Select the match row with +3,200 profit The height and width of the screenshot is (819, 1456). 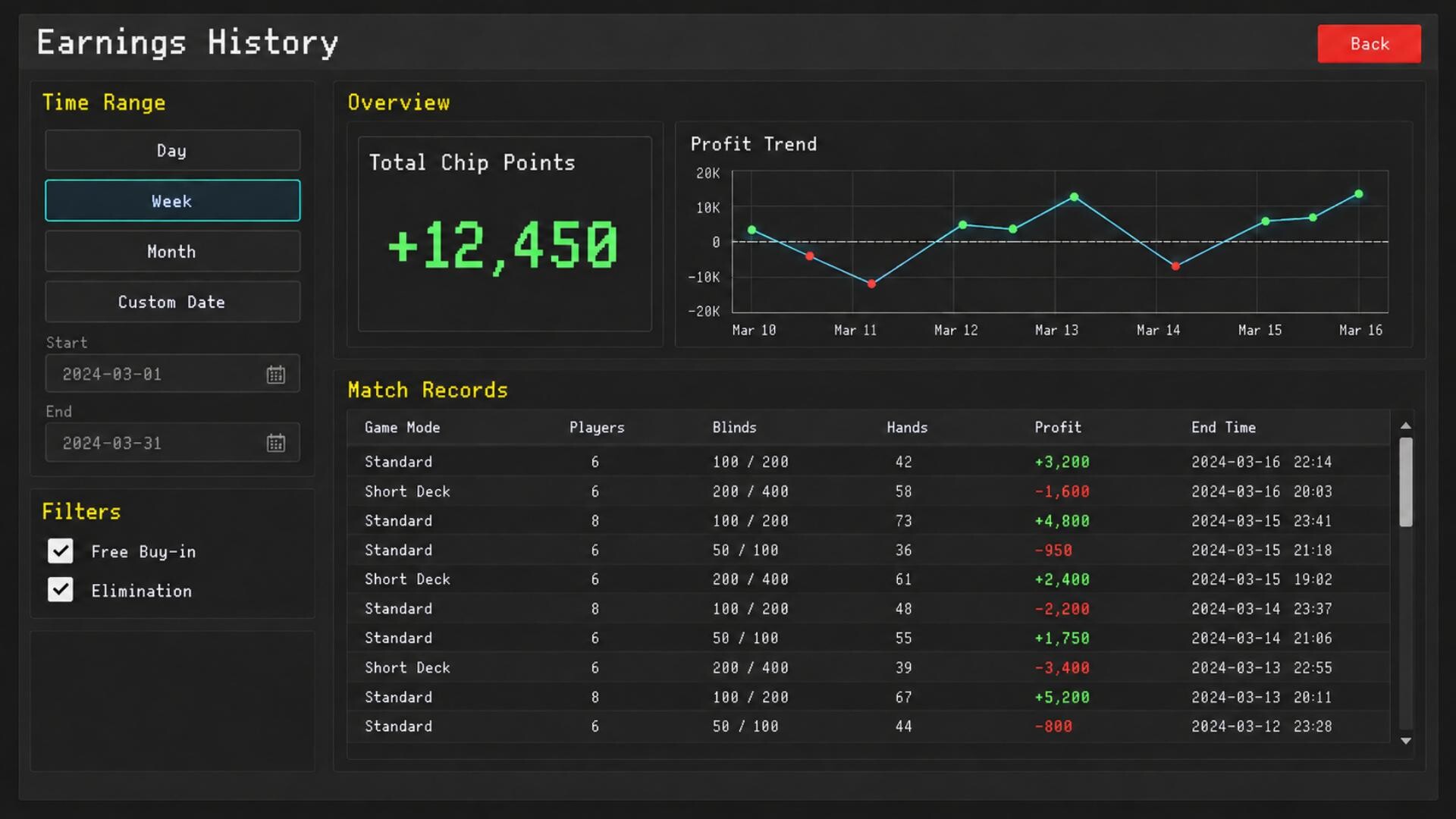coord(868,462)
